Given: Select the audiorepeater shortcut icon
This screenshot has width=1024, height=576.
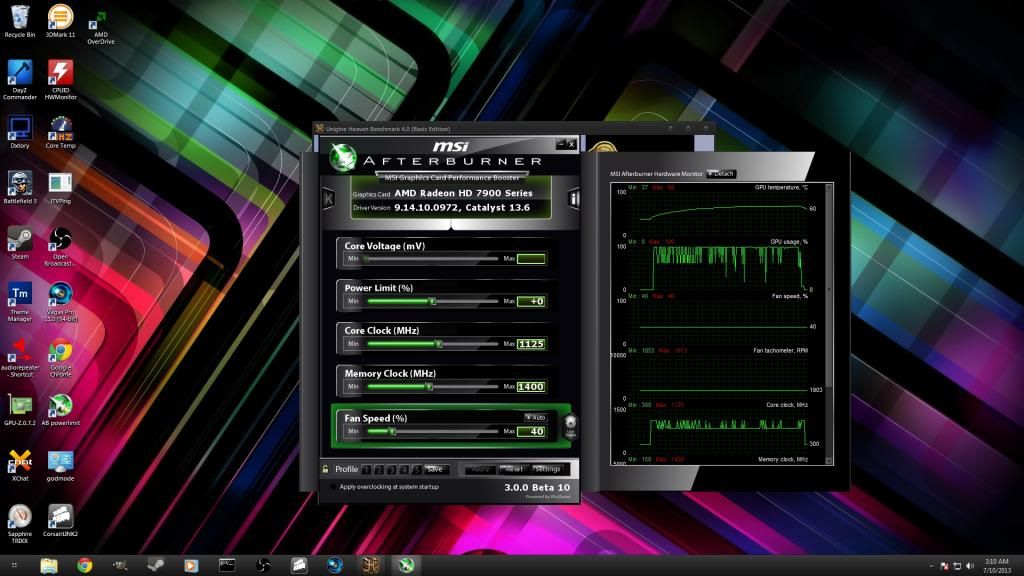Looking at the screenshot, I should [x=20, y=358].
